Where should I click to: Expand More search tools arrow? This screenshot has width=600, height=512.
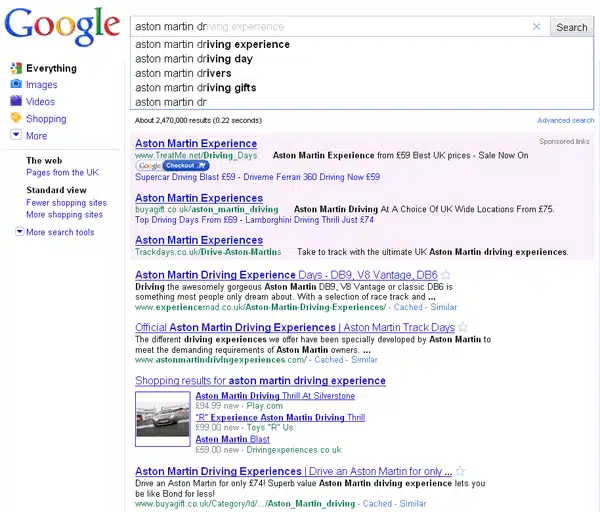pyautogui.click(x=19, y=232)
